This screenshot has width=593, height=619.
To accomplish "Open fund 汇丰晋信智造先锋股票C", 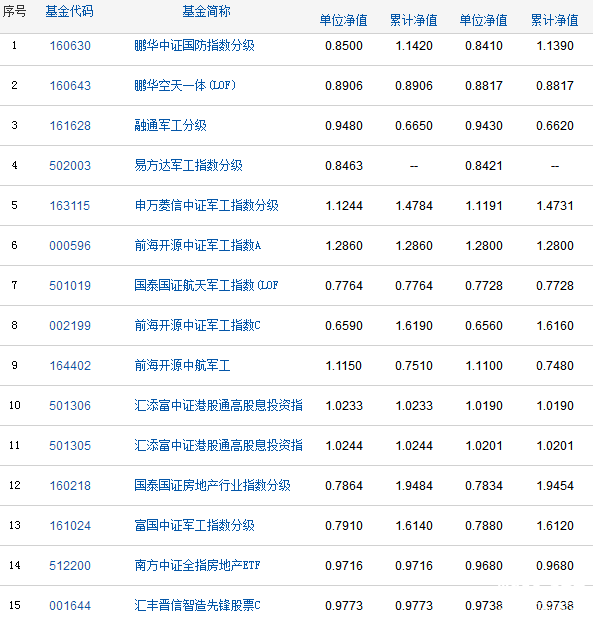I will pos(197,606).
